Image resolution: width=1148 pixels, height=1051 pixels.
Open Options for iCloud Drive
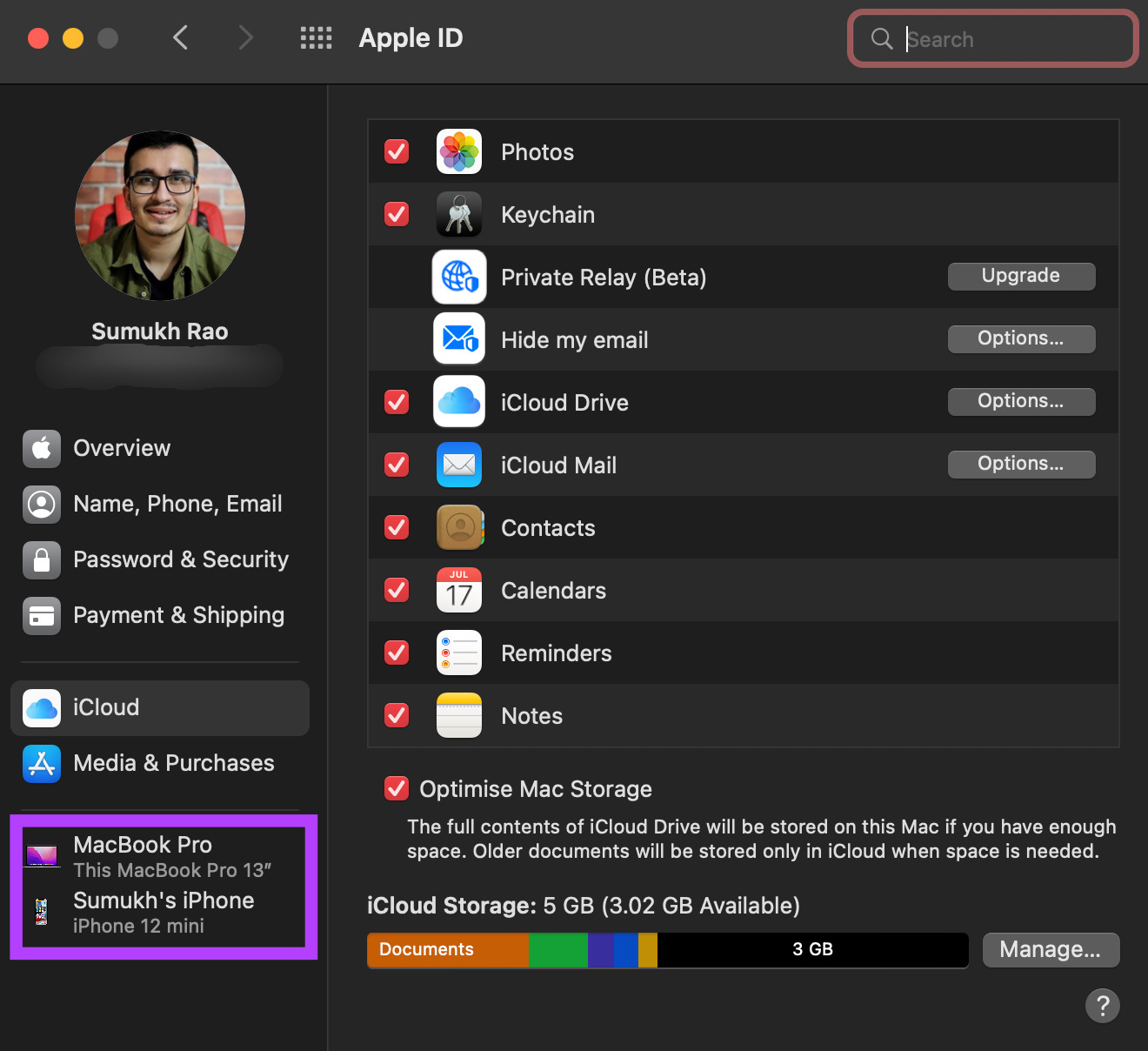pos(1021,401)
